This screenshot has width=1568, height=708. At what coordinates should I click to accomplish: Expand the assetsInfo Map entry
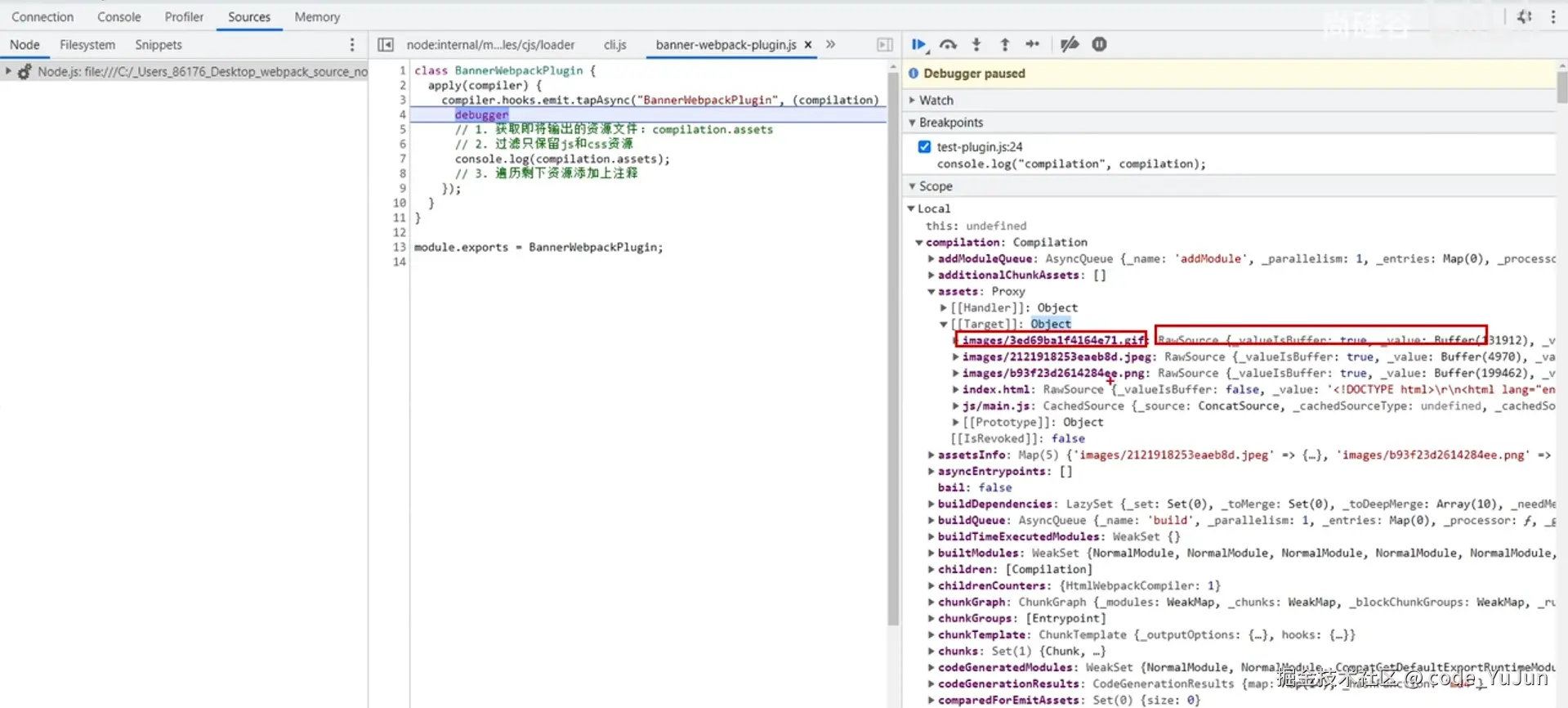point(931,455)
